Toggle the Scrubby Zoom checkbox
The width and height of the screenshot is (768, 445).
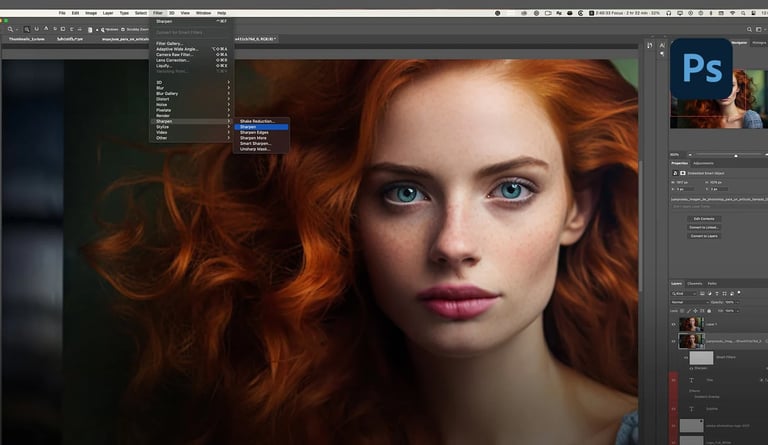click(x=123, y=29)
